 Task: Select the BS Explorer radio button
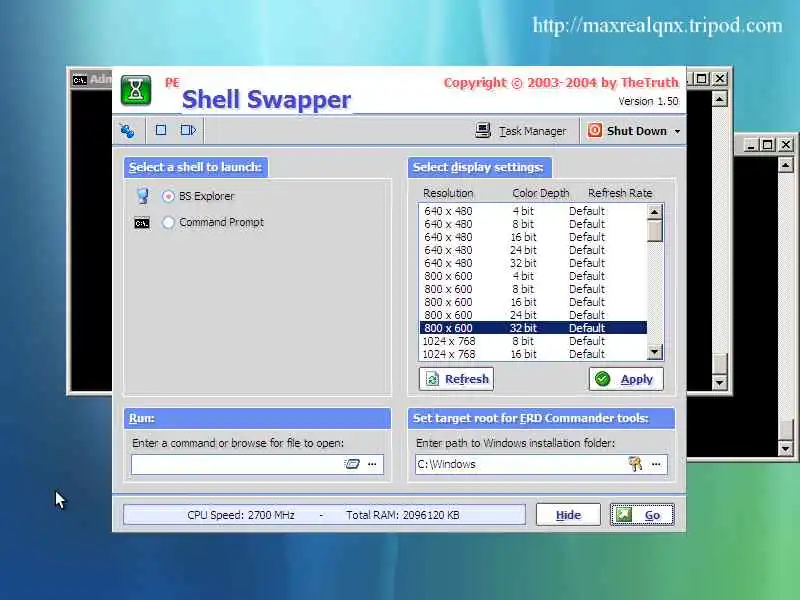point(168,196)
